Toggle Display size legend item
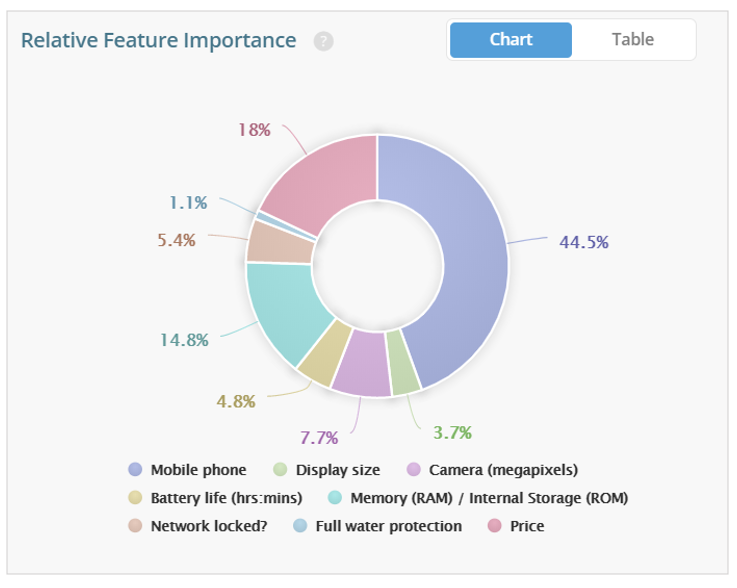This screenshot has height=588, width=737. (327, 470)
